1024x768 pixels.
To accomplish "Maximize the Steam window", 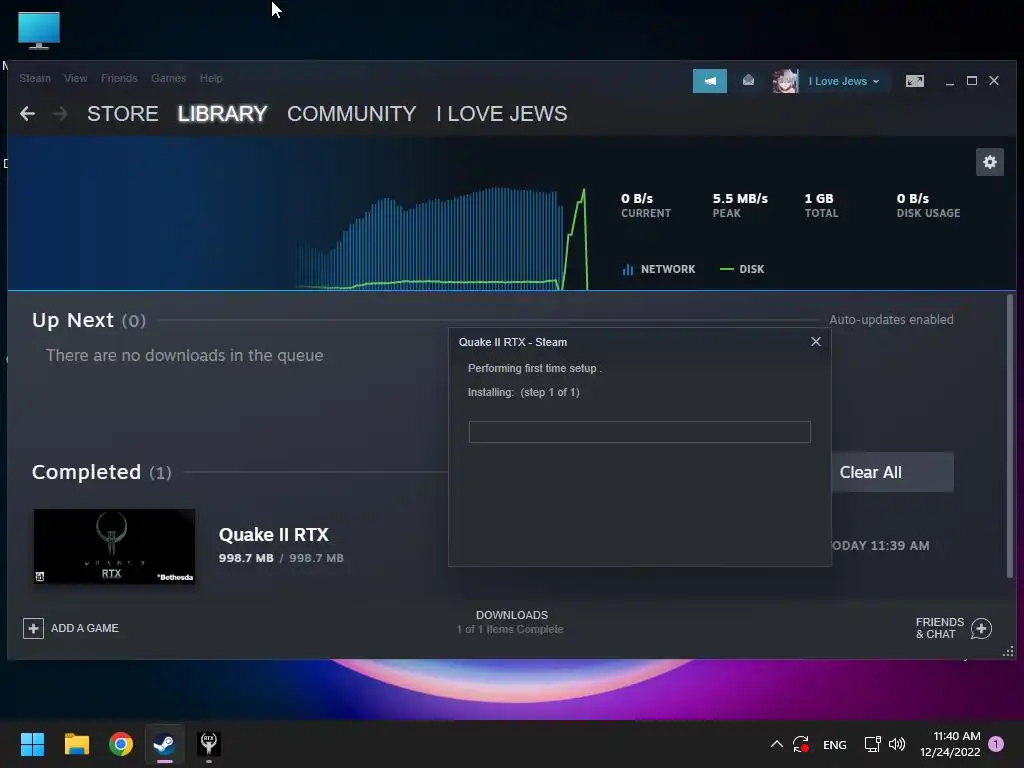I will (972, 81).
